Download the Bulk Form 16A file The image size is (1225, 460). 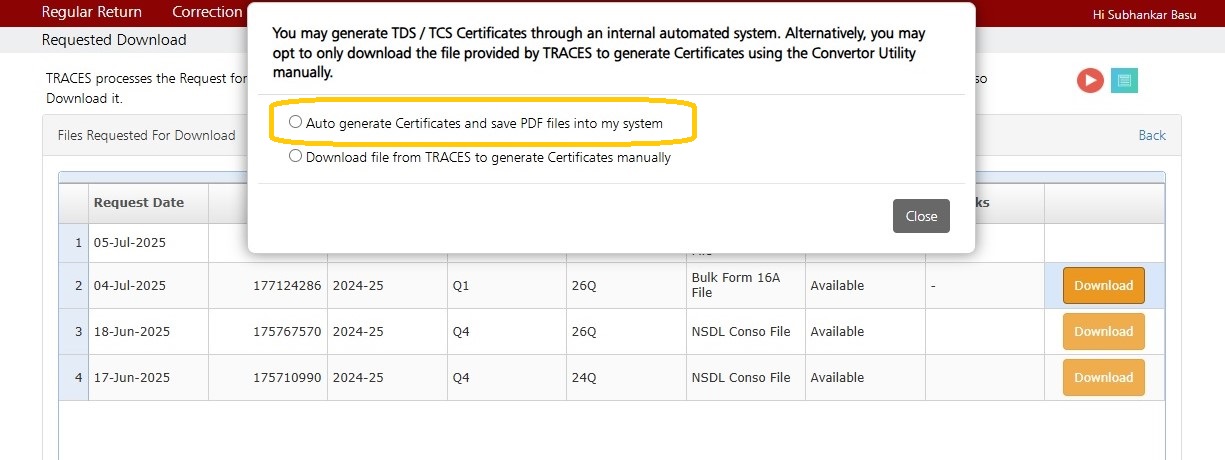[x=1104, y=285]
